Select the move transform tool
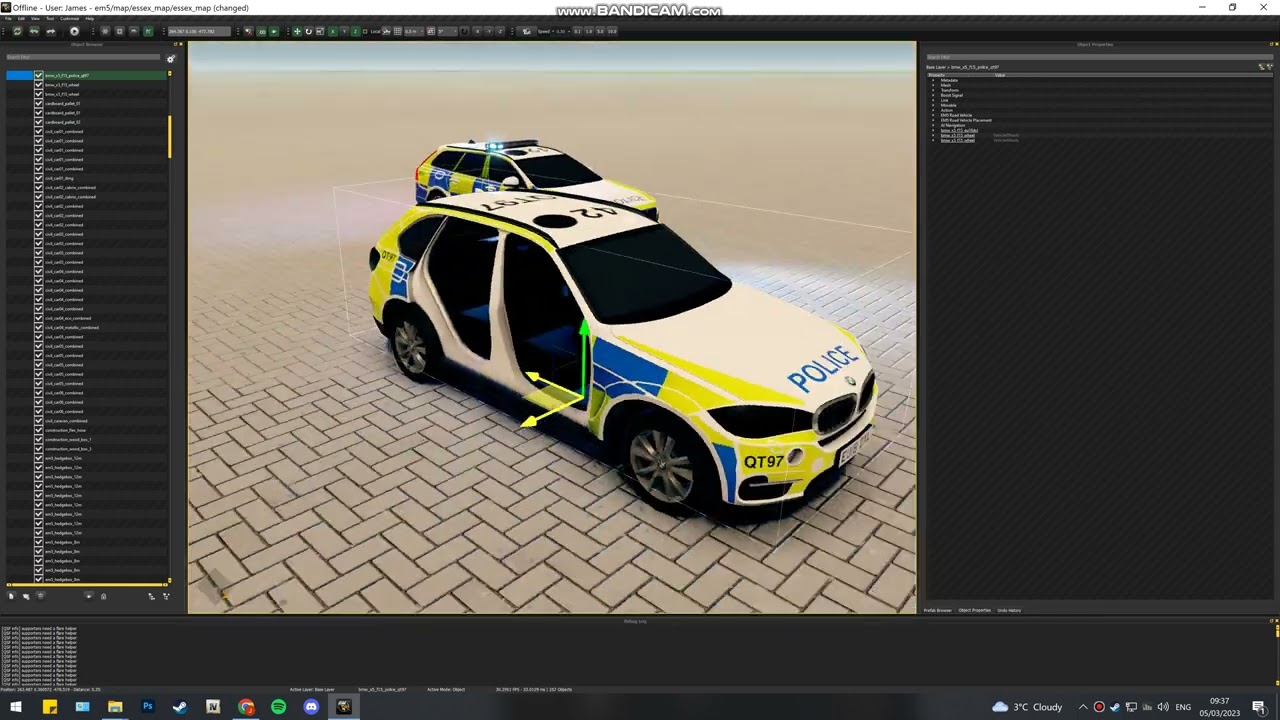Viewport: 1280px width, 720px height. 297,32
